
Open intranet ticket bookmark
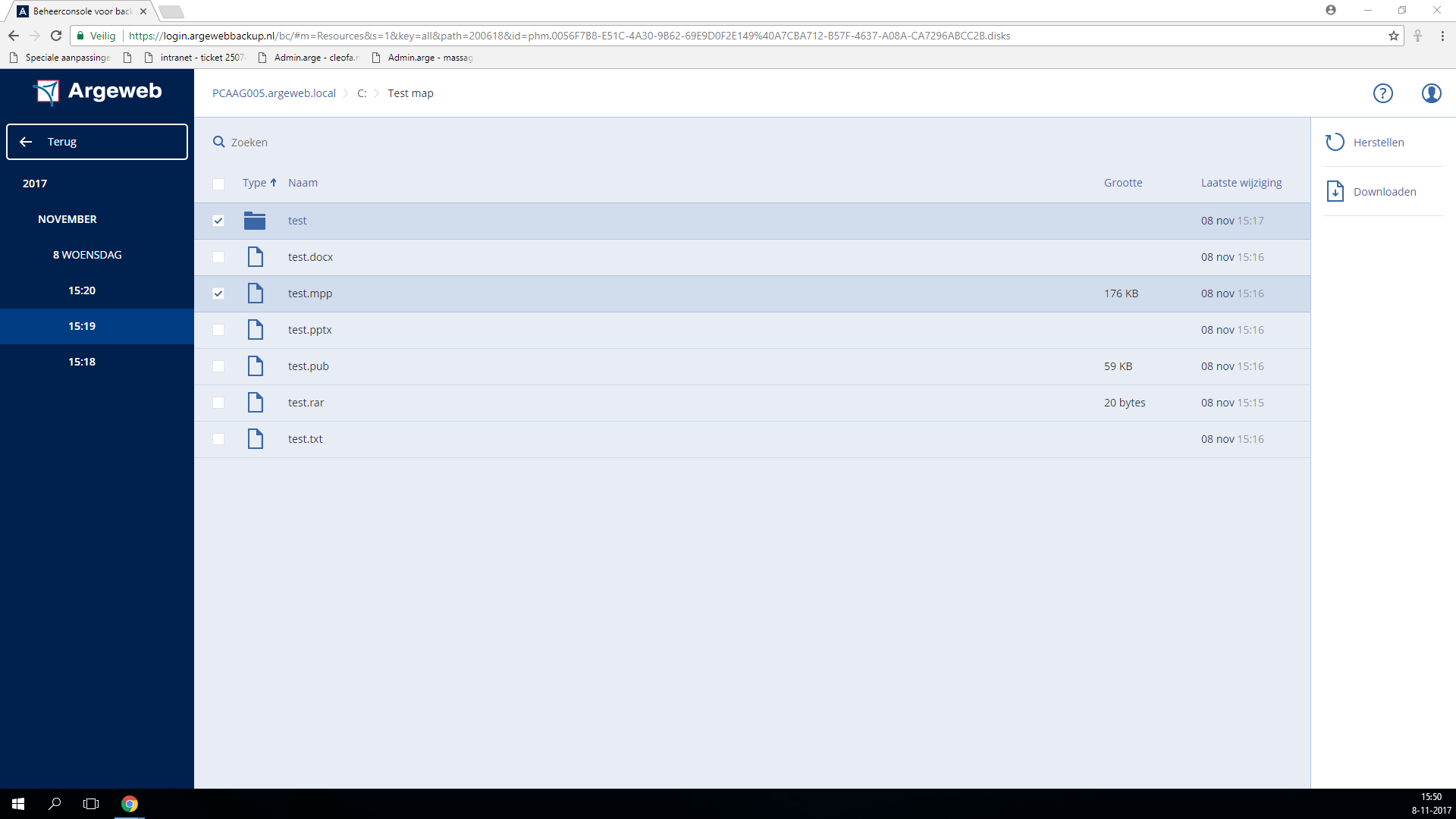point(195,58)
